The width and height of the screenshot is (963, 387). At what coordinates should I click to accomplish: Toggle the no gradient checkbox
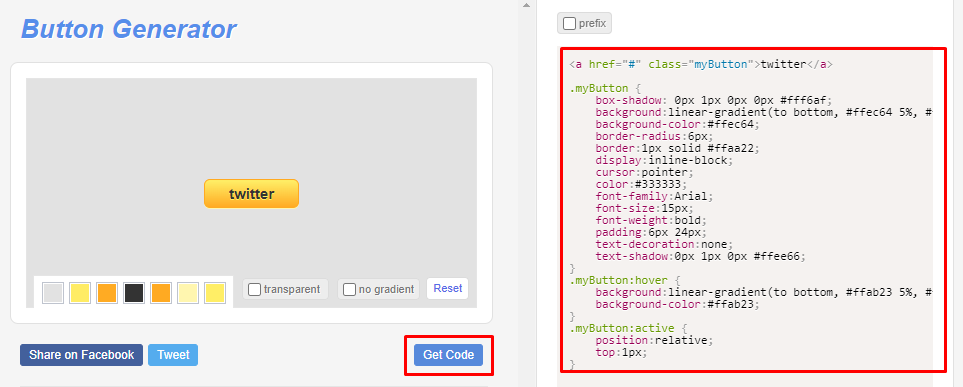coord(349,289)
